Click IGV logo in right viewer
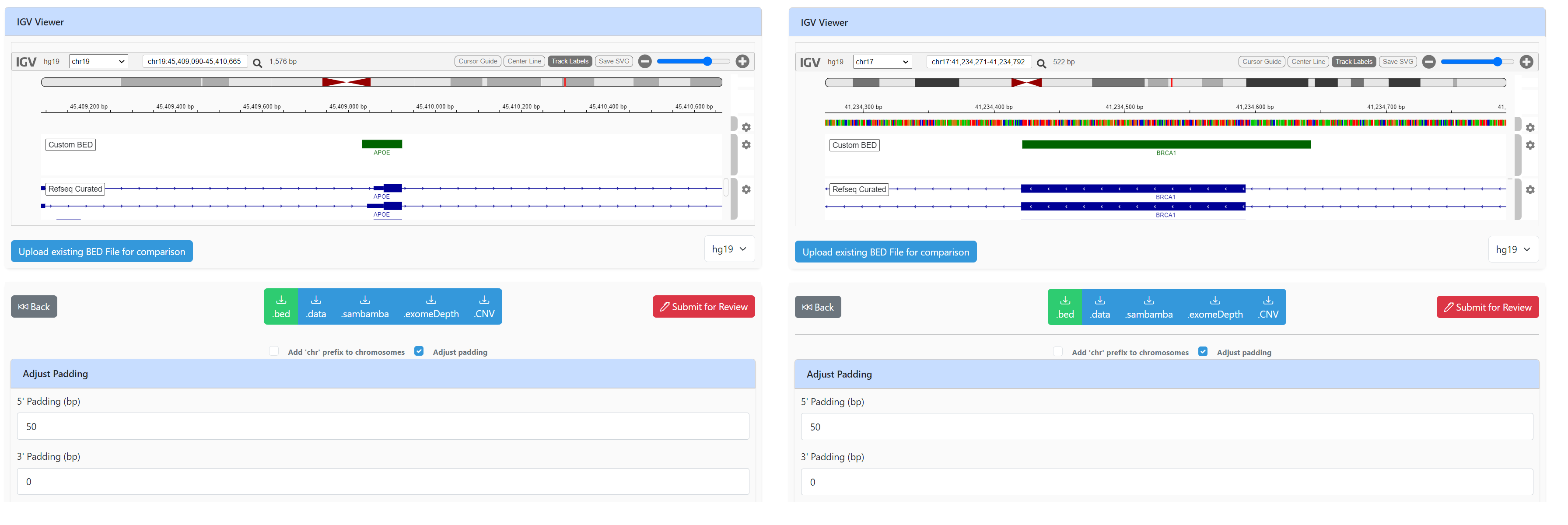The width and height of the screenshot is (1568, 525). pos(810,63)
